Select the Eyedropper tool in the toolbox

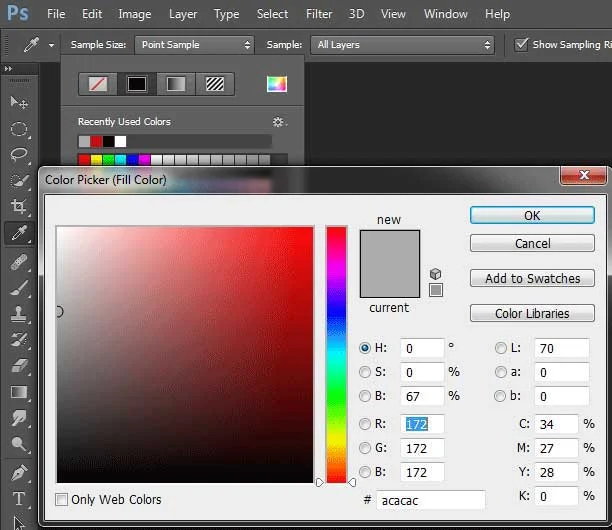[x=19, y=233]
